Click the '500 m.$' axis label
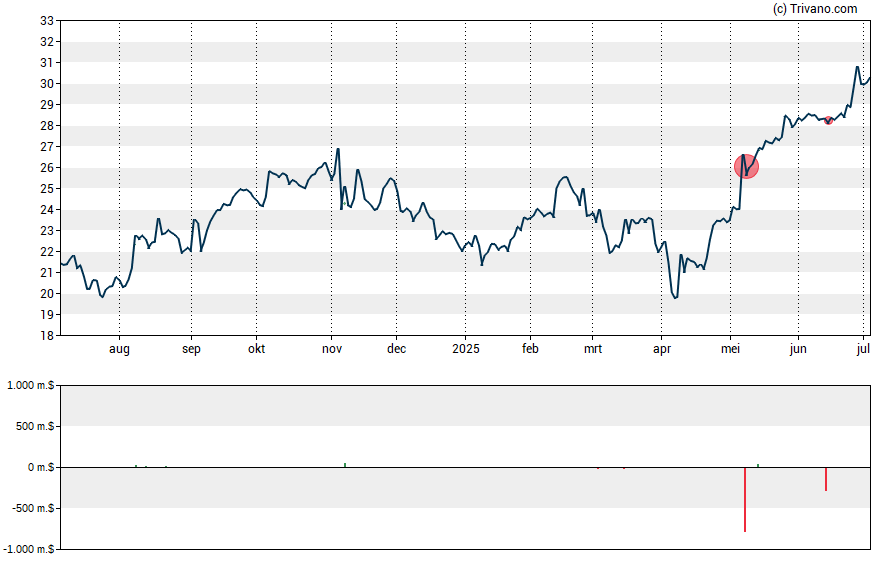 pos(35,426)
